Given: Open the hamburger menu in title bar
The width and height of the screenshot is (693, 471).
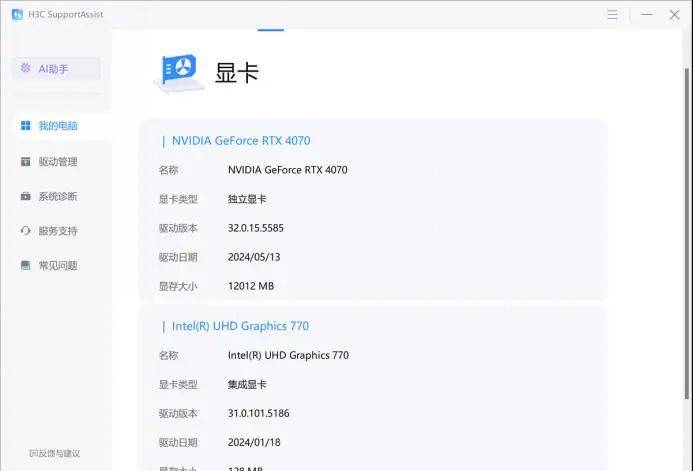Looking at the screenshot, I should click(612, 15).
